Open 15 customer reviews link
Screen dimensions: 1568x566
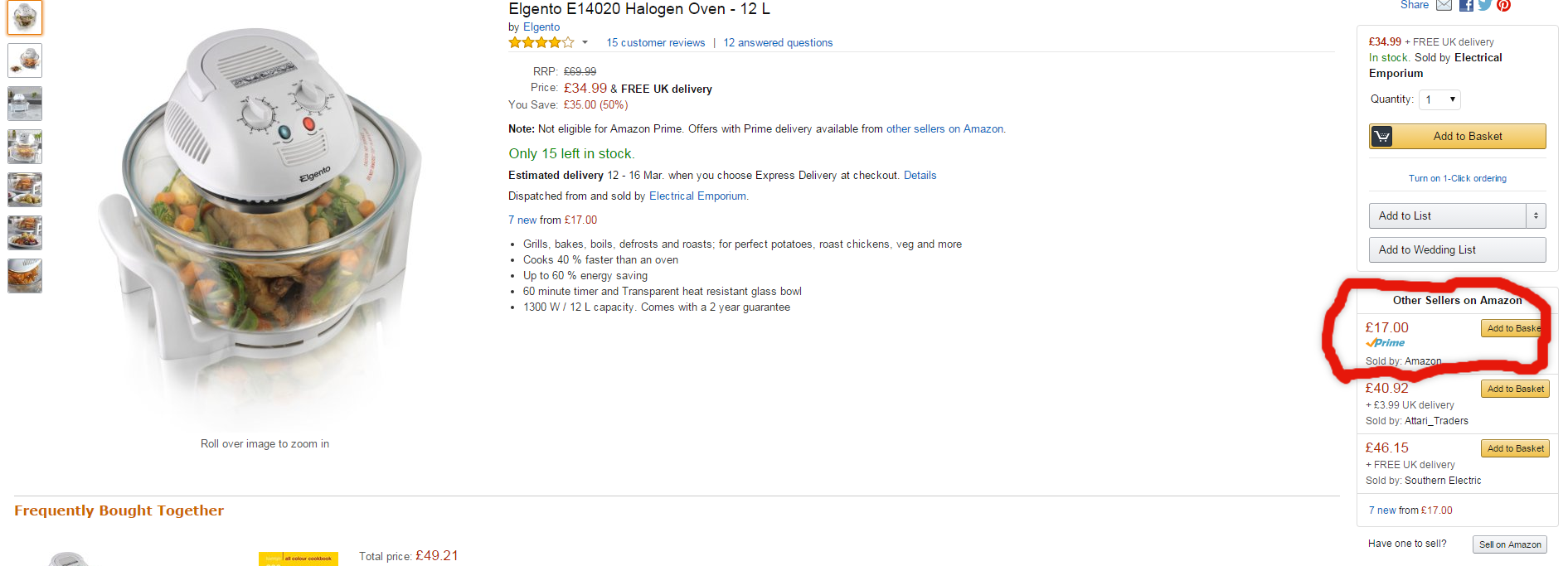655,42
